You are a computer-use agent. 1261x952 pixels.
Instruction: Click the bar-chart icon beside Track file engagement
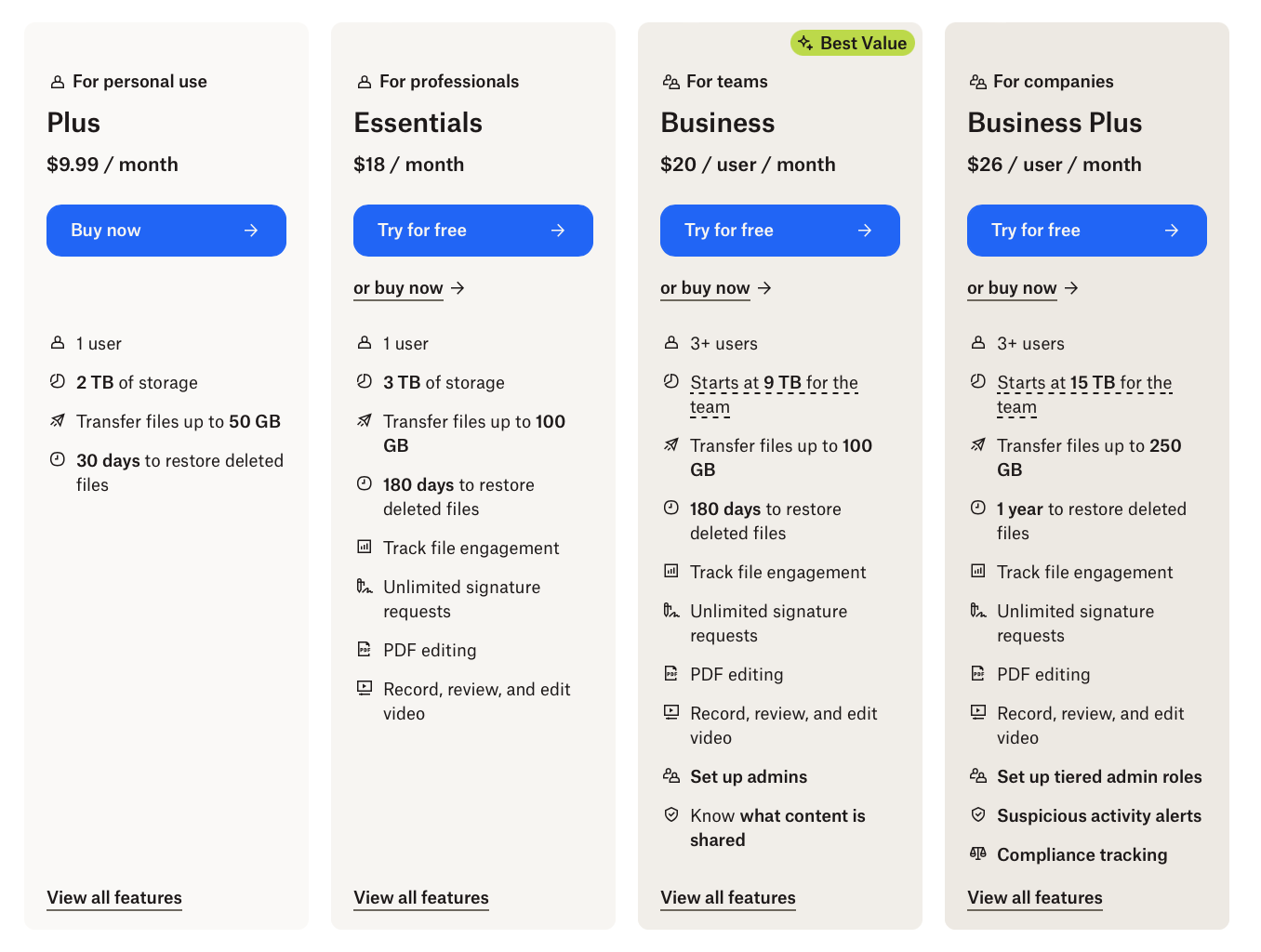[x=365, y=548]
